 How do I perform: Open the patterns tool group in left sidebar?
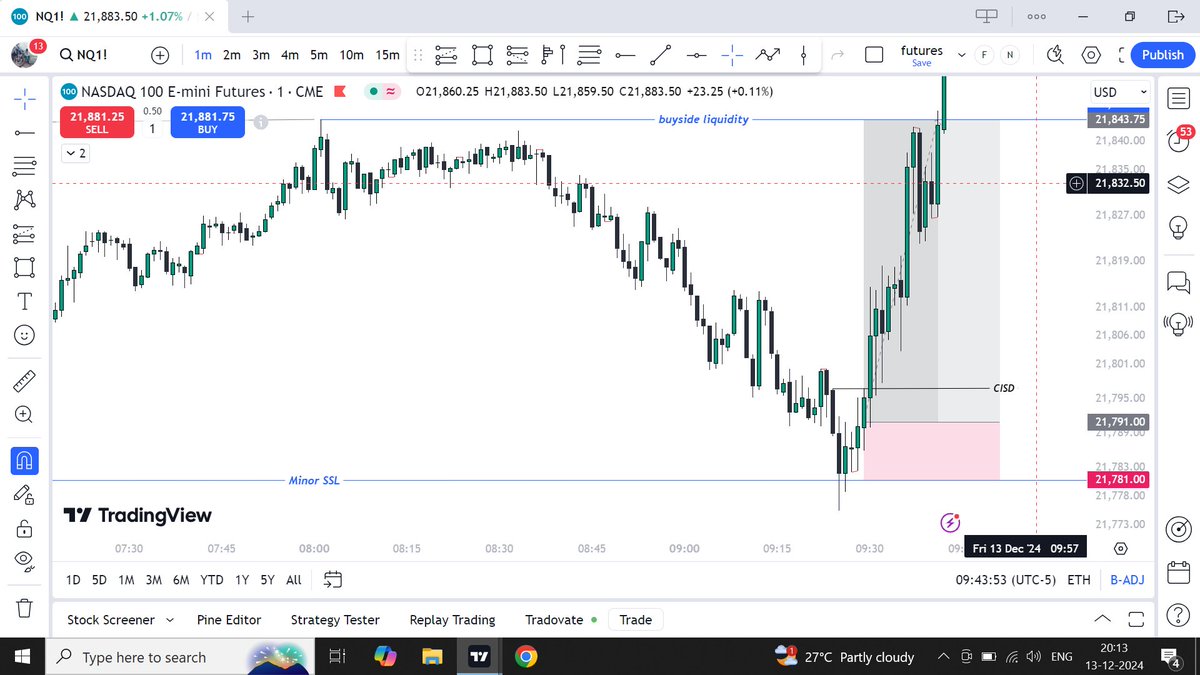tap(26, 199)
